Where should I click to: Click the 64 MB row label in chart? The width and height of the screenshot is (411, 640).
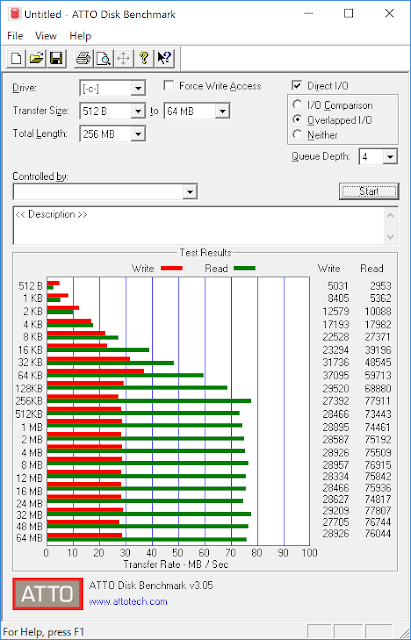[x=29, y=538]
